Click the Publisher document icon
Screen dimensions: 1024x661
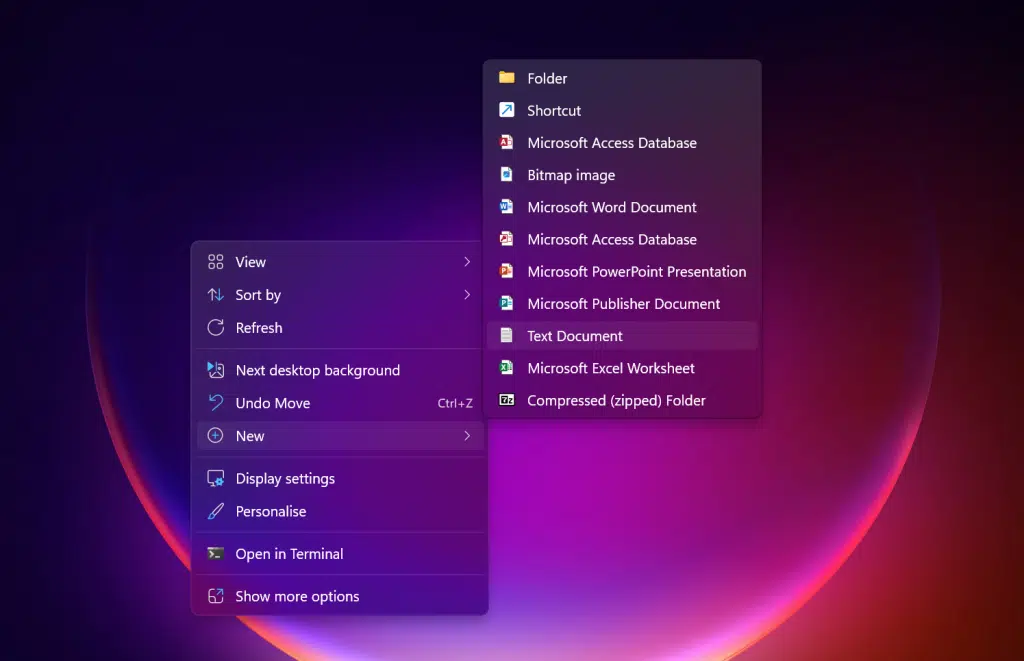(x=507, y=303)
